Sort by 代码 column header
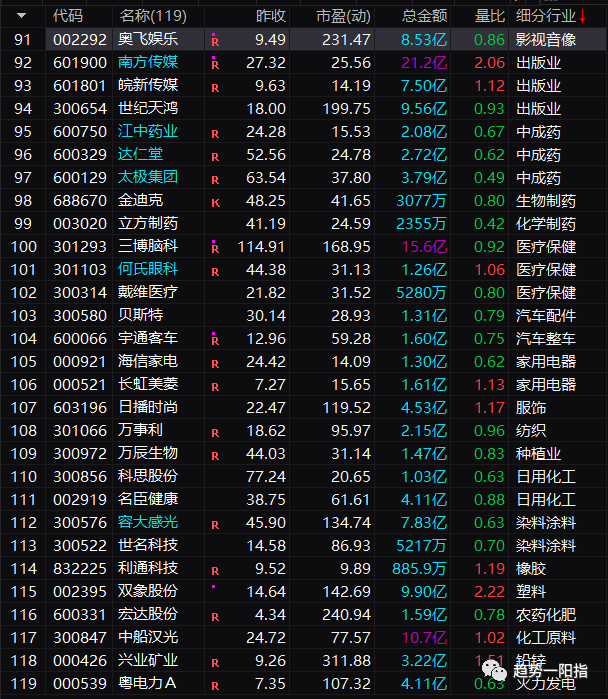The height and width of the screenshot is (699, 608). (68, 16)
